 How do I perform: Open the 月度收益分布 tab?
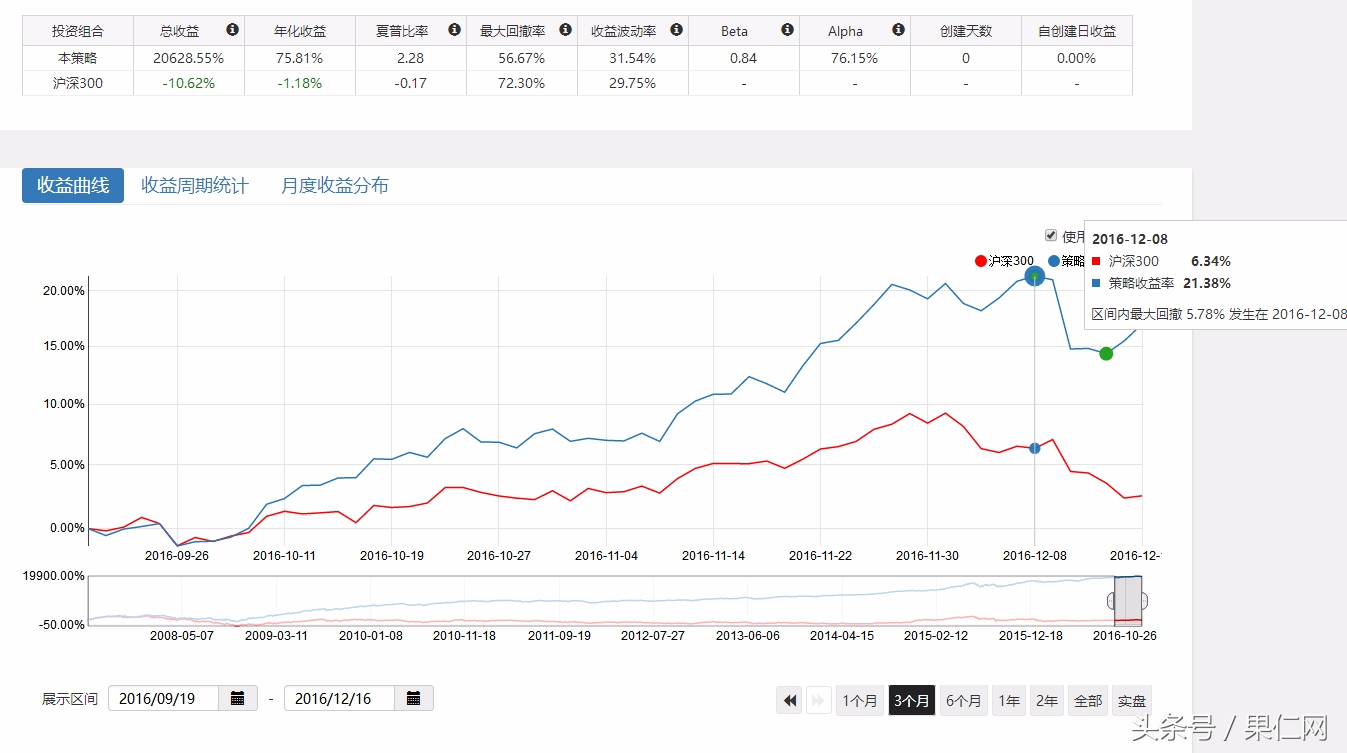pyautogui.click(x=335, y=186)
